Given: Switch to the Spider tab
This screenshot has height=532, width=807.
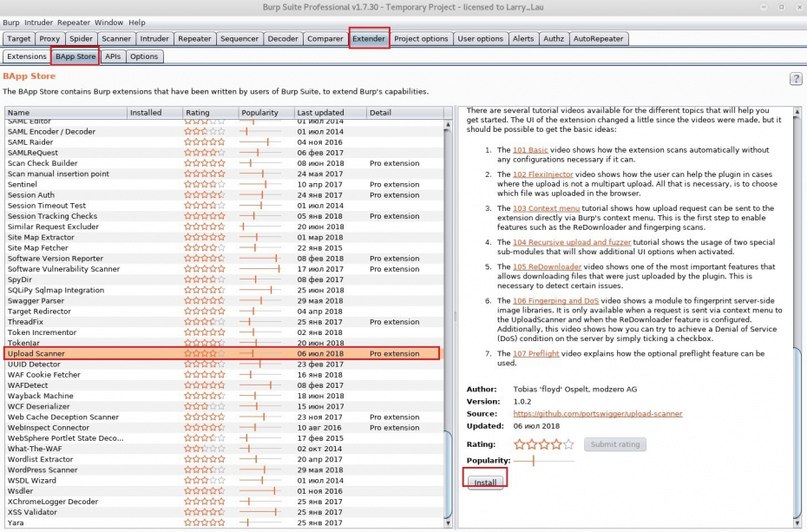Looking at the screenshot, I should pyautogui.click(x=81, y=39).
